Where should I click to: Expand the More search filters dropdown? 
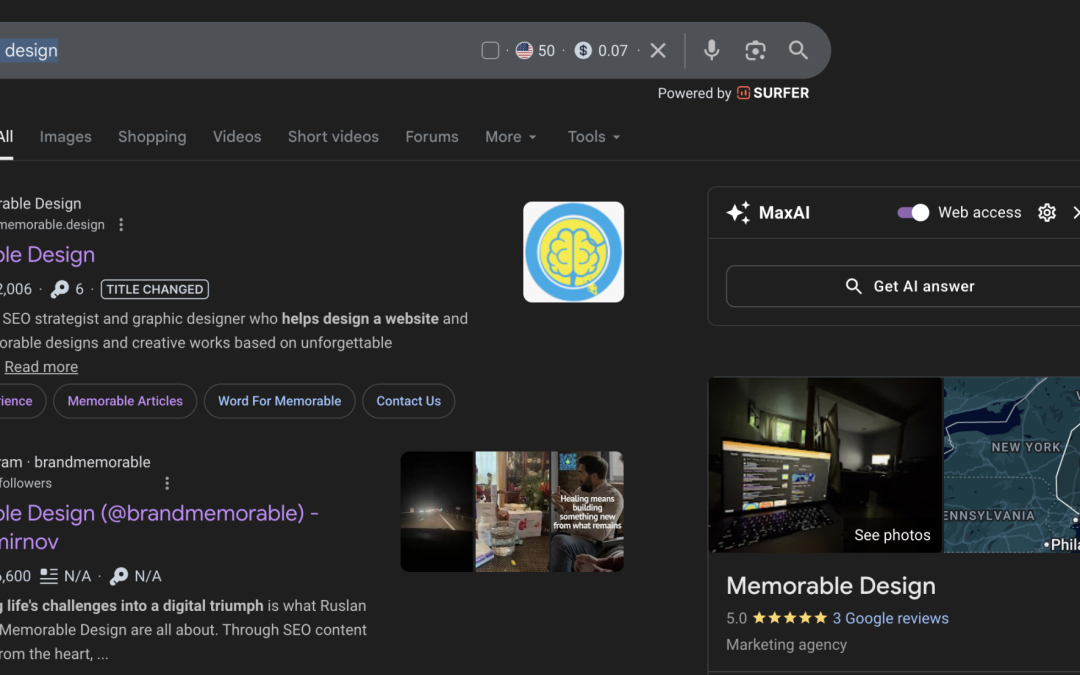coord(511,137)
